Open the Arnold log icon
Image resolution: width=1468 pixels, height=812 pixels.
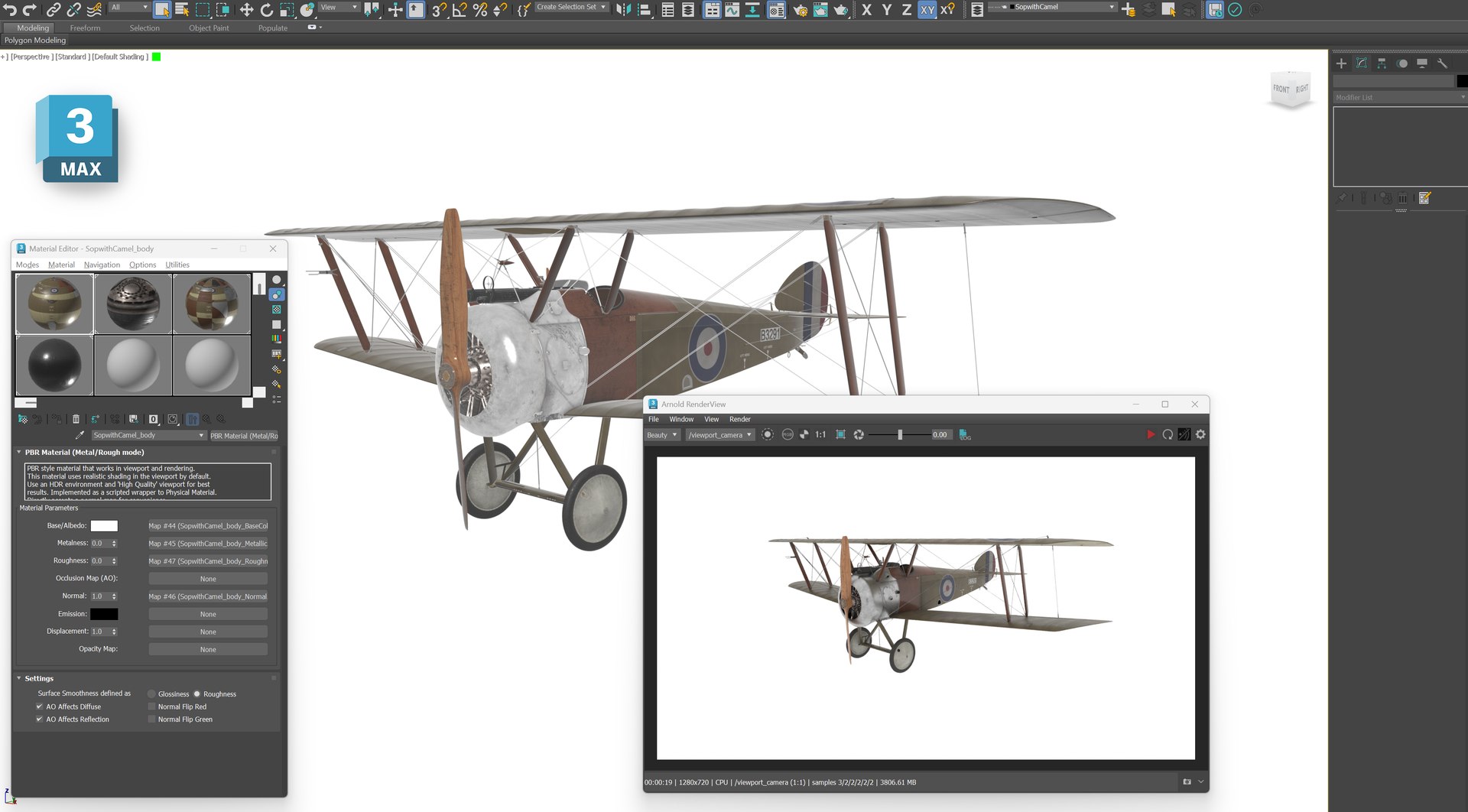[x=965, y=434]
